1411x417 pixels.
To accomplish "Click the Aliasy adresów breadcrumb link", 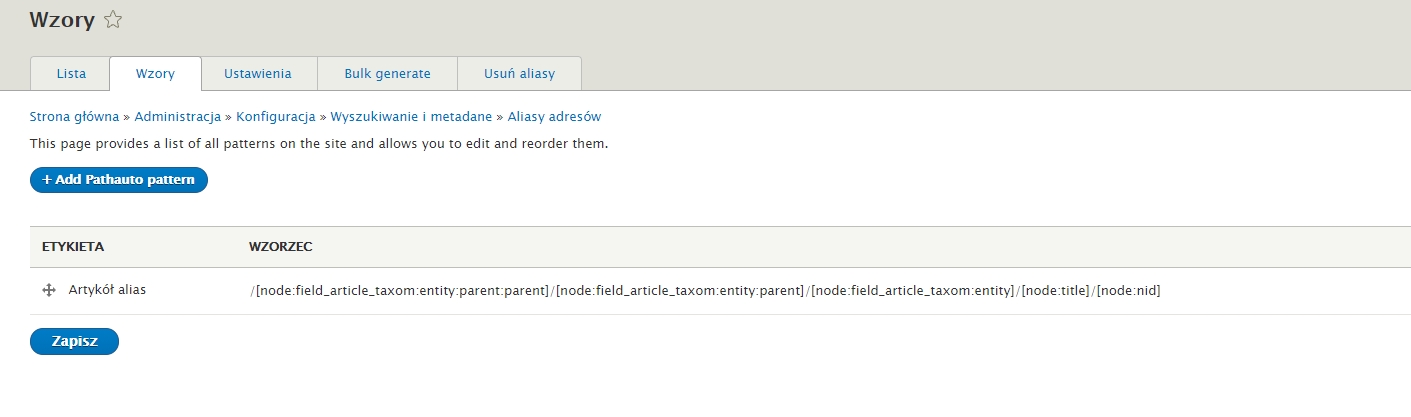I will pos(554,117).
